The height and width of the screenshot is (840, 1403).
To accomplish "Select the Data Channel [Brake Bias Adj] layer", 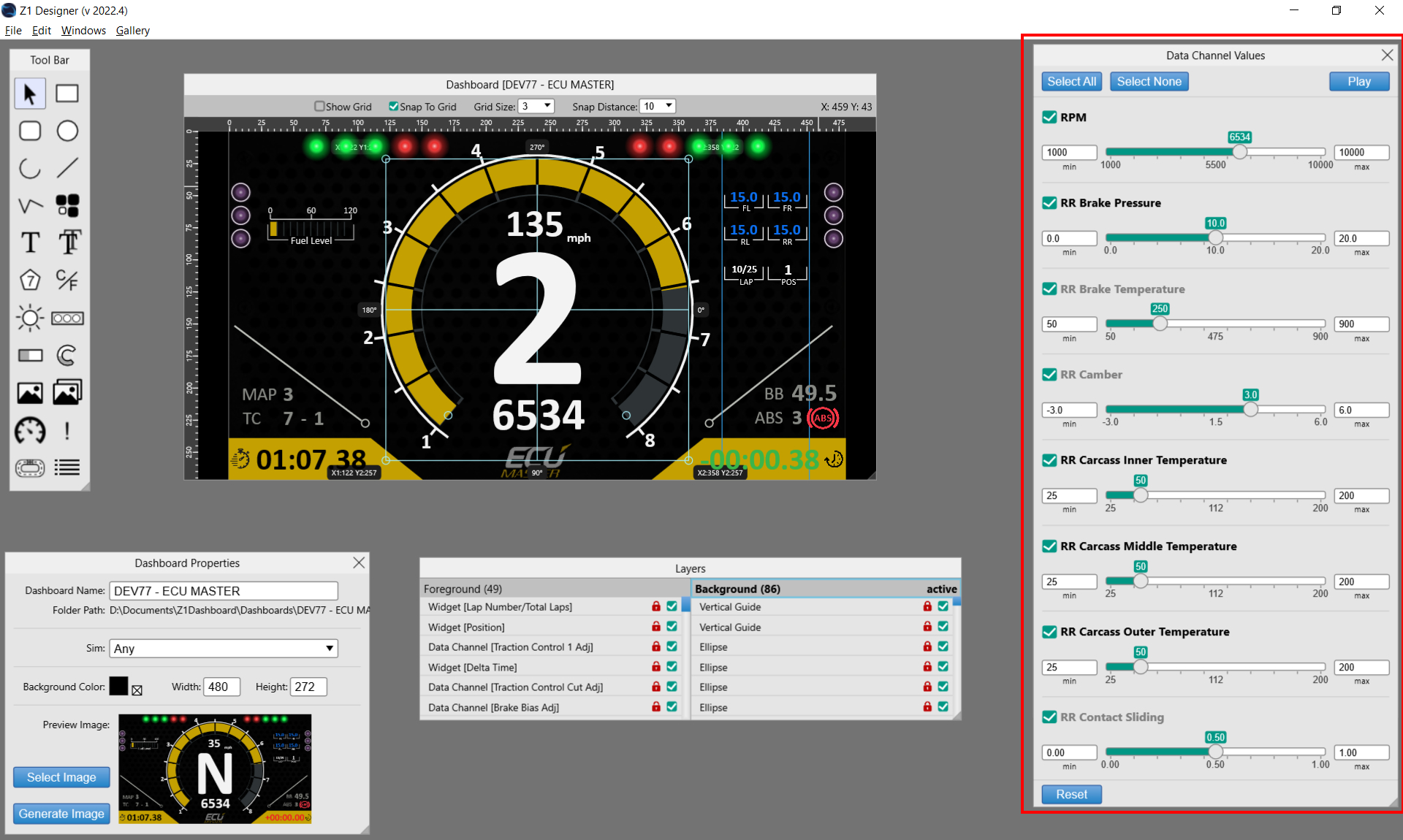I will [552, 707].
